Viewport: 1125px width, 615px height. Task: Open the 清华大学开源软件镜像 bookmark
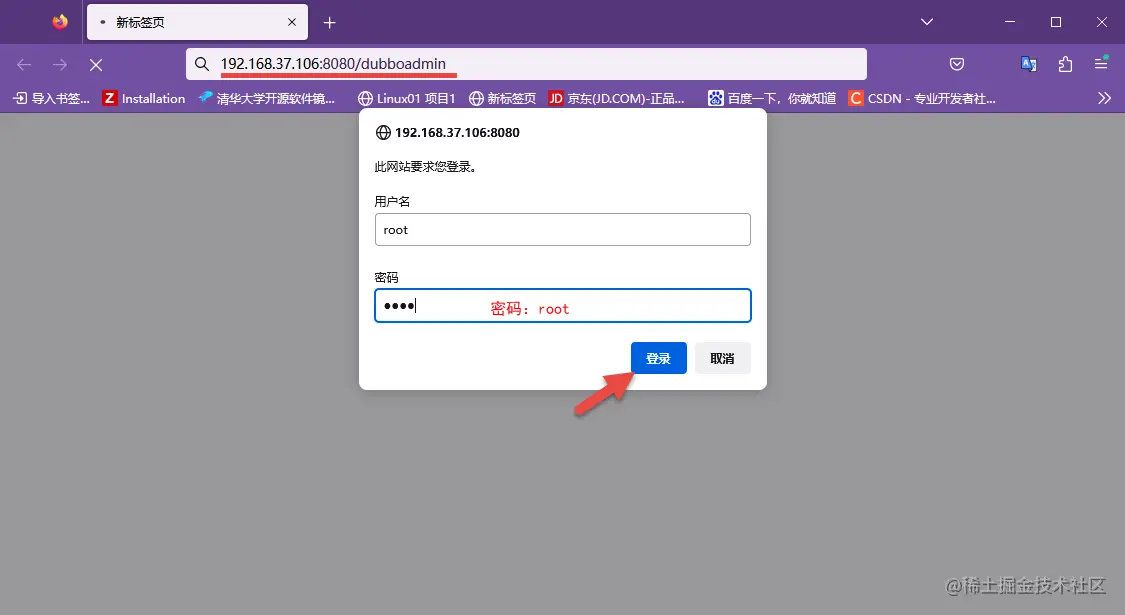(x=267, y=98)
